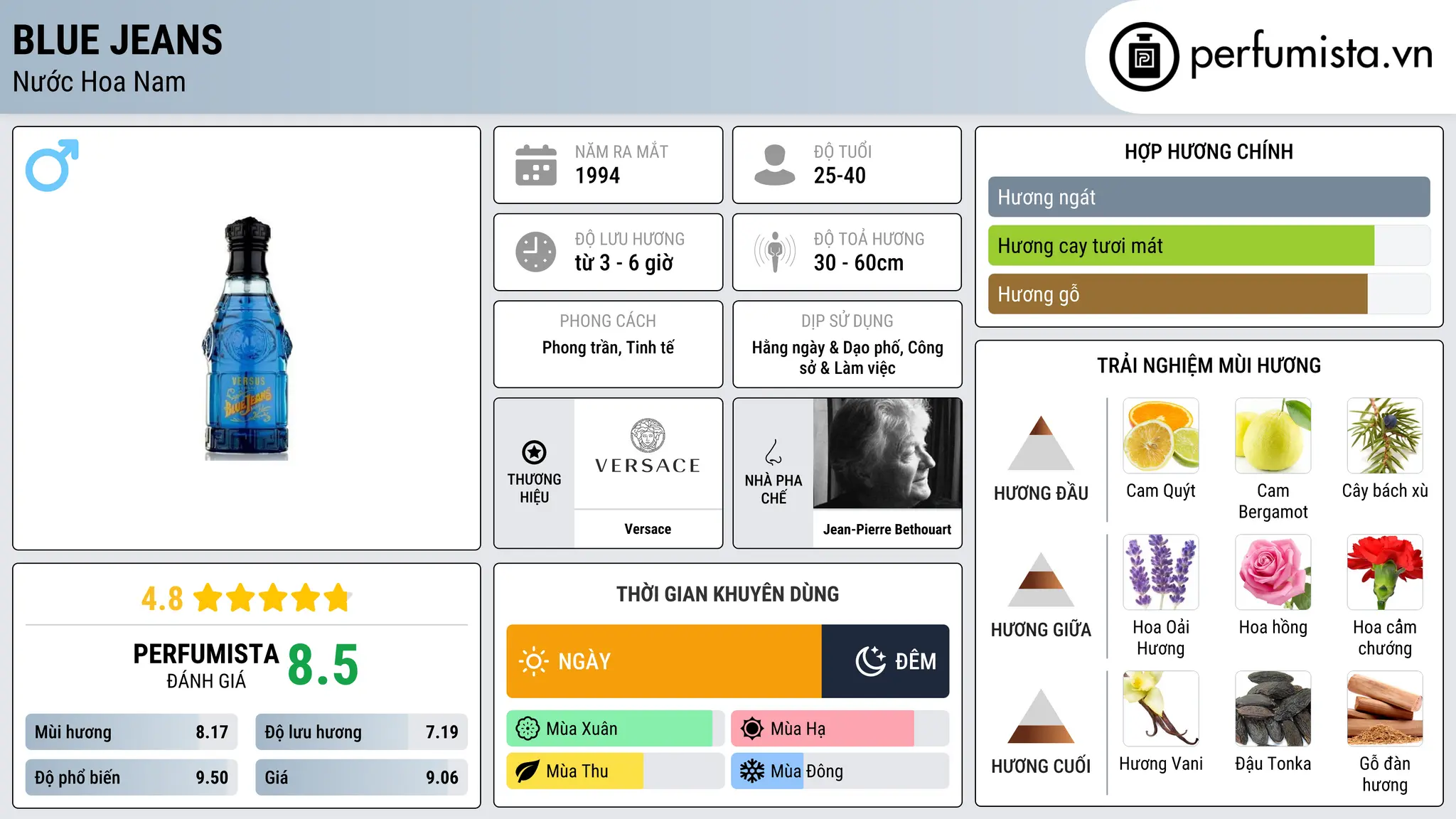
Task: Click the nose icon above Nhà pha chế
Action: [x=773, y=452]
